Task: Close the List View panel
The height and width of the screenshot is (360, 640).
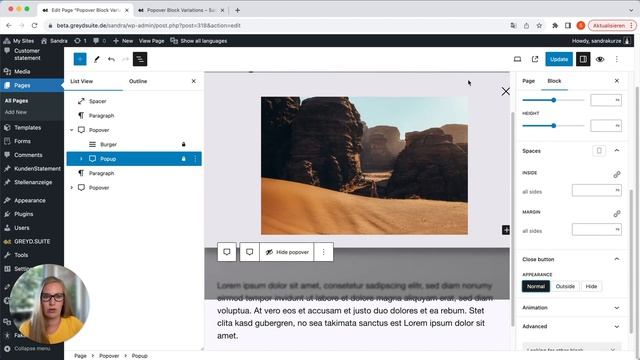Action: 193,81
